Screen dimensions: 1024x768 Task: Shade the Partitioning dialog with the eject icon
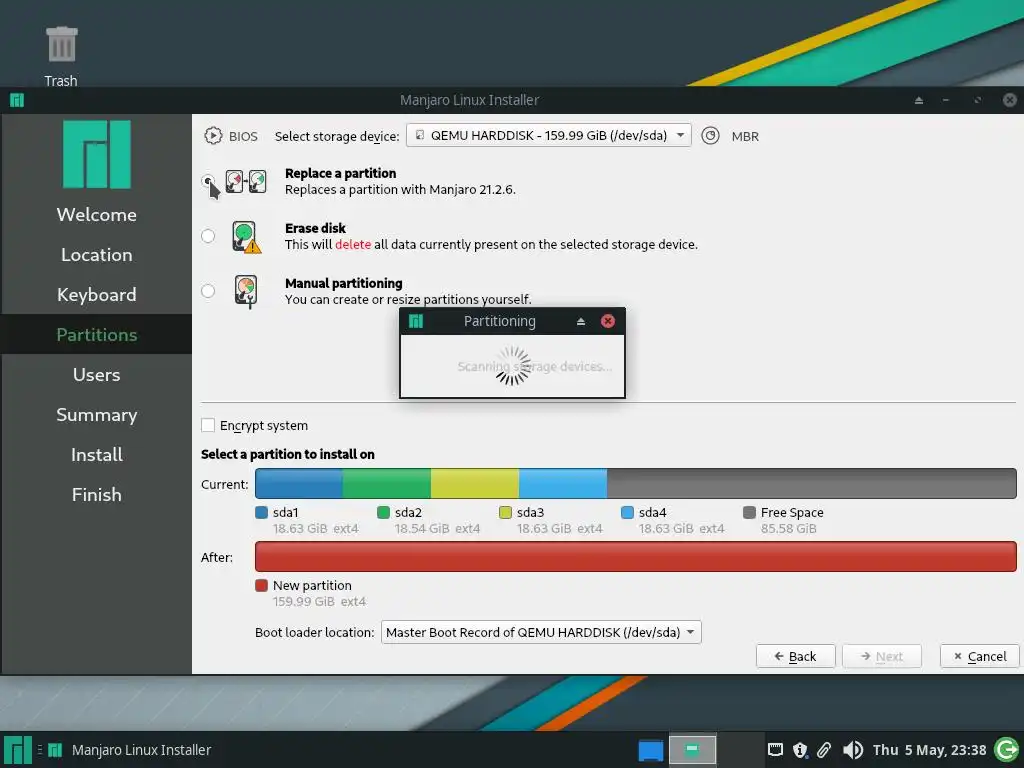click(x=581, y=321)
